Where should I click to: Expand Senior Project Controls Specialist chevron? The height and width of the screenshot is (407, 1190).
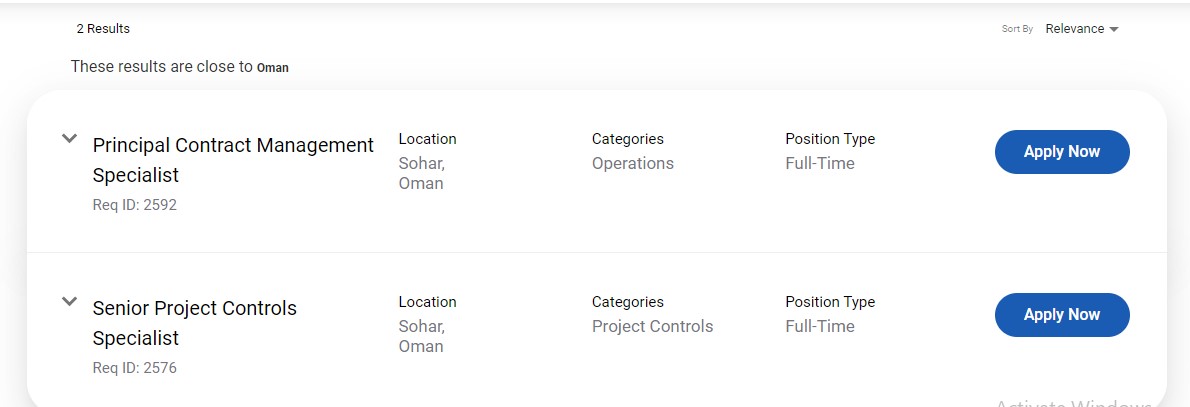(69, 301)
